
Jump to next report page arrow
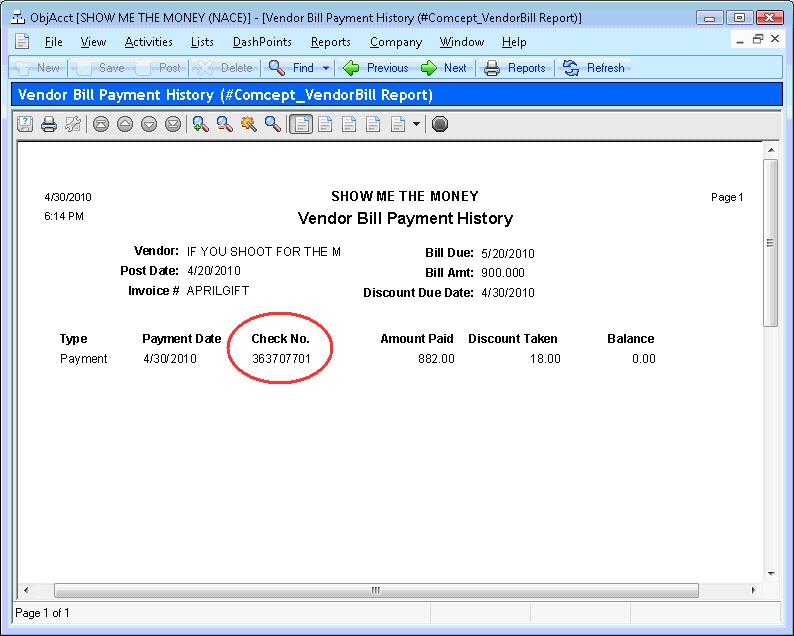(149, 124)
